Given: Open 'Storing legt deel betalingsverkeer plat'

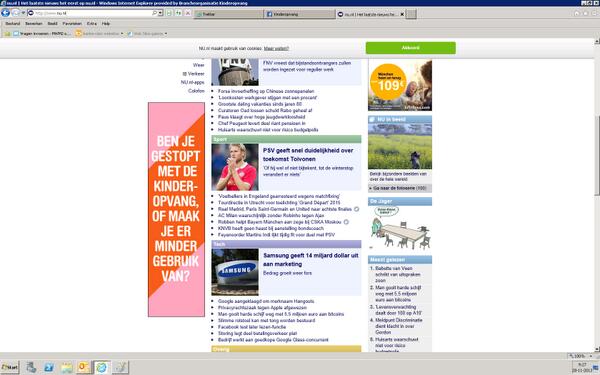Looking at the screenshot, I should pos(257,333).
